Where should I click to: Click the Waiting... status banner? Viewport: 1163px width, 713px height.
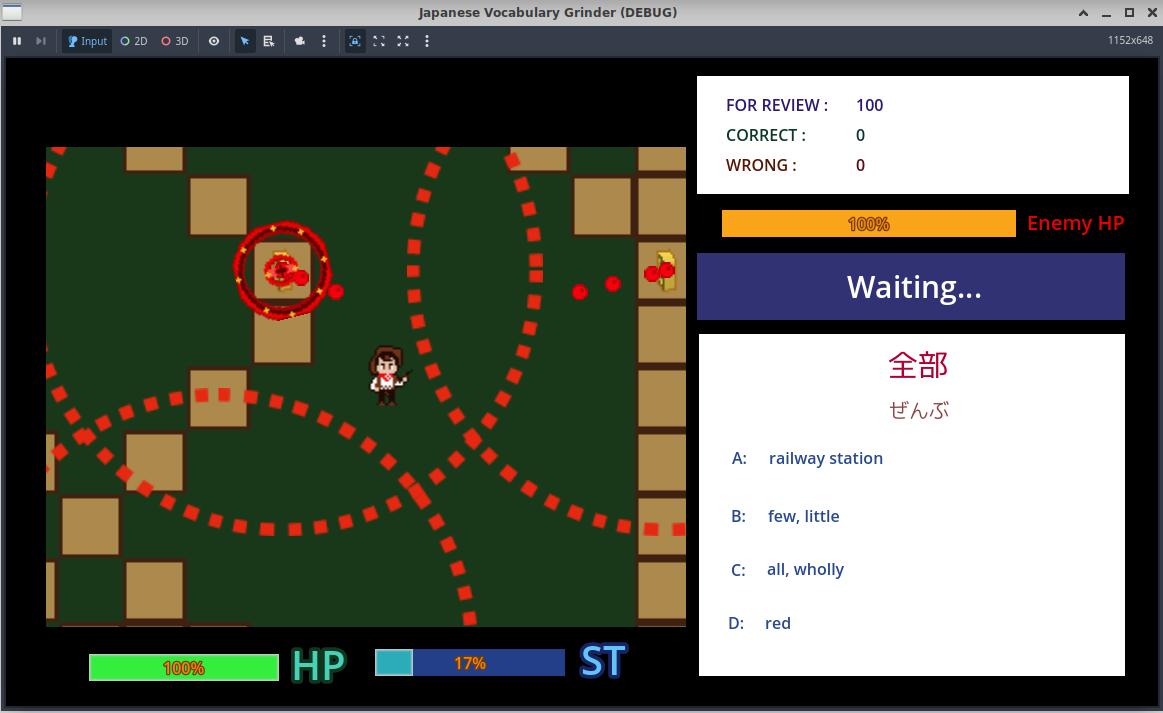click(x=911, y=286)
